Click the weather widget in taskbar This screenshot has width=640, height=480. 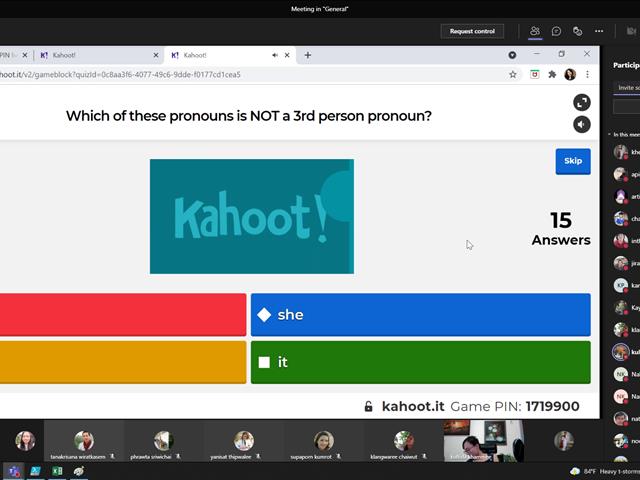tap(605, 472)
